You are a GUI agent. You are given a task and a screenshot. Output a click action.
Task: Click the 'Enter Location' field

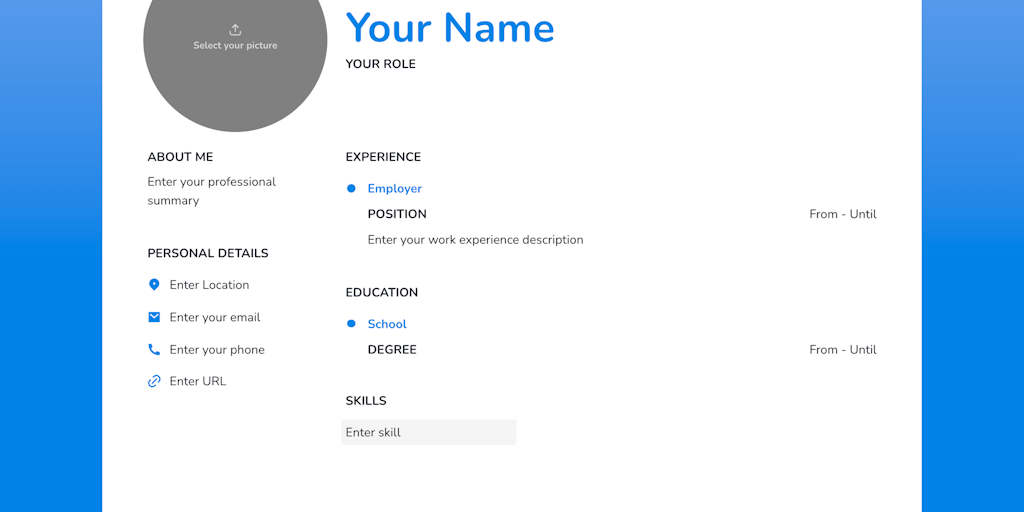(209, 285)
